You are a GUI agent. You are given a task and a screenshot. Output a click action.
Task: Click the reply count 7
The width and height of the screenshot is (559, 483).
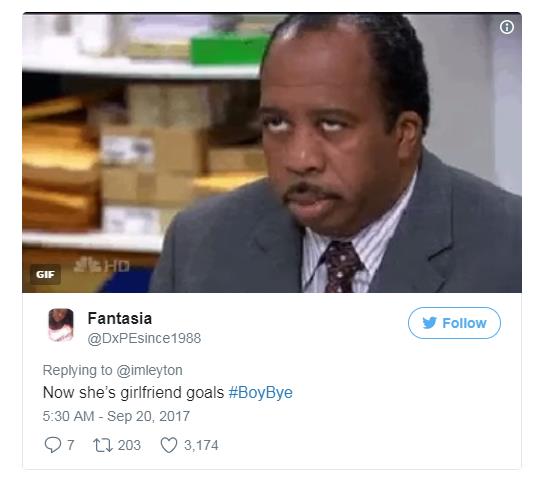point(71,445)
